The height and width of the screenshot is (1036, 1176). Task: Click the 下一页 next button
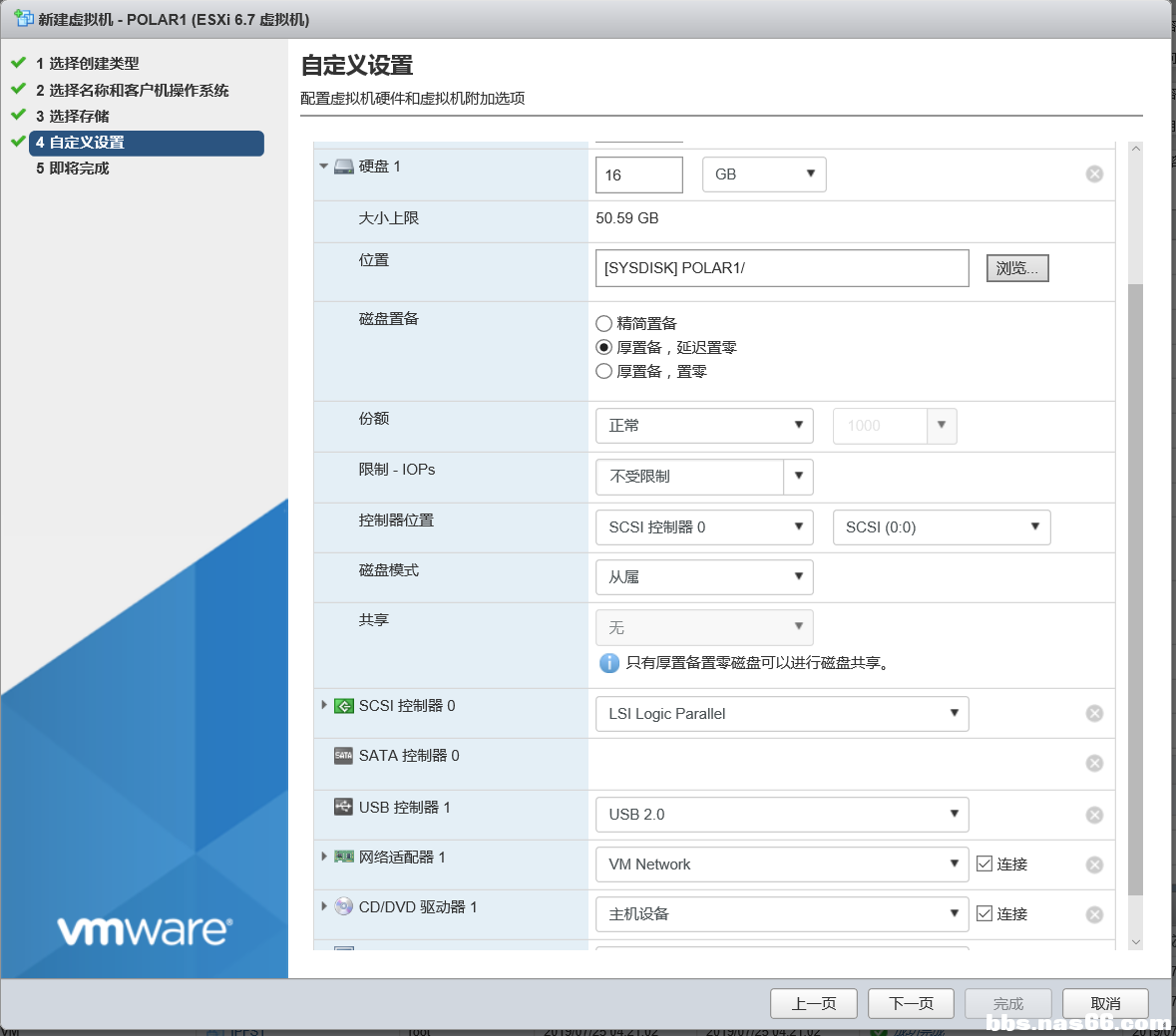pos(911,1003)
